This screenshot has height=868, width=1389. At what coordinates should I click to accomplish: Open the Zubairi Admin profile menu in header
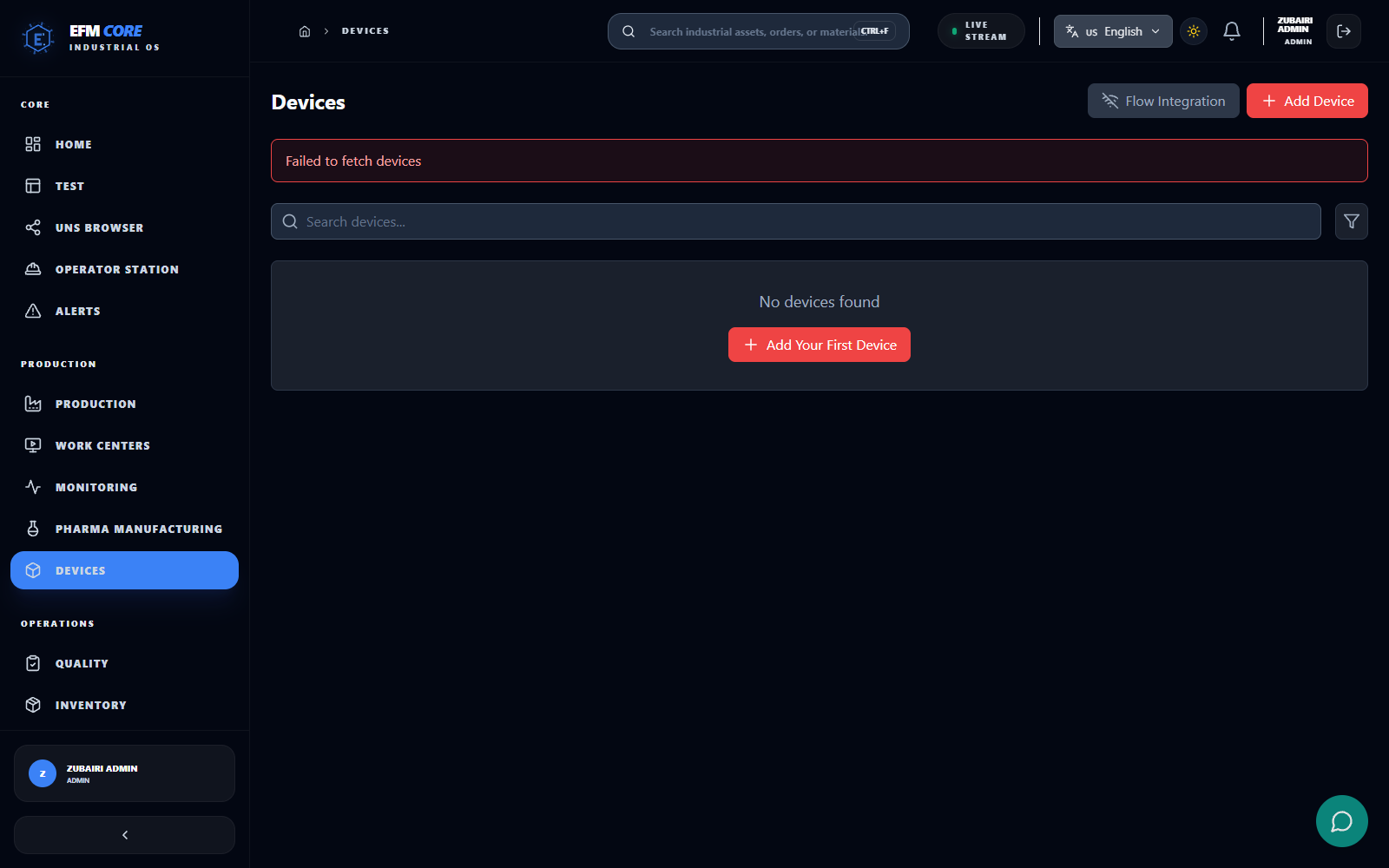click(x=1294, y=31)
